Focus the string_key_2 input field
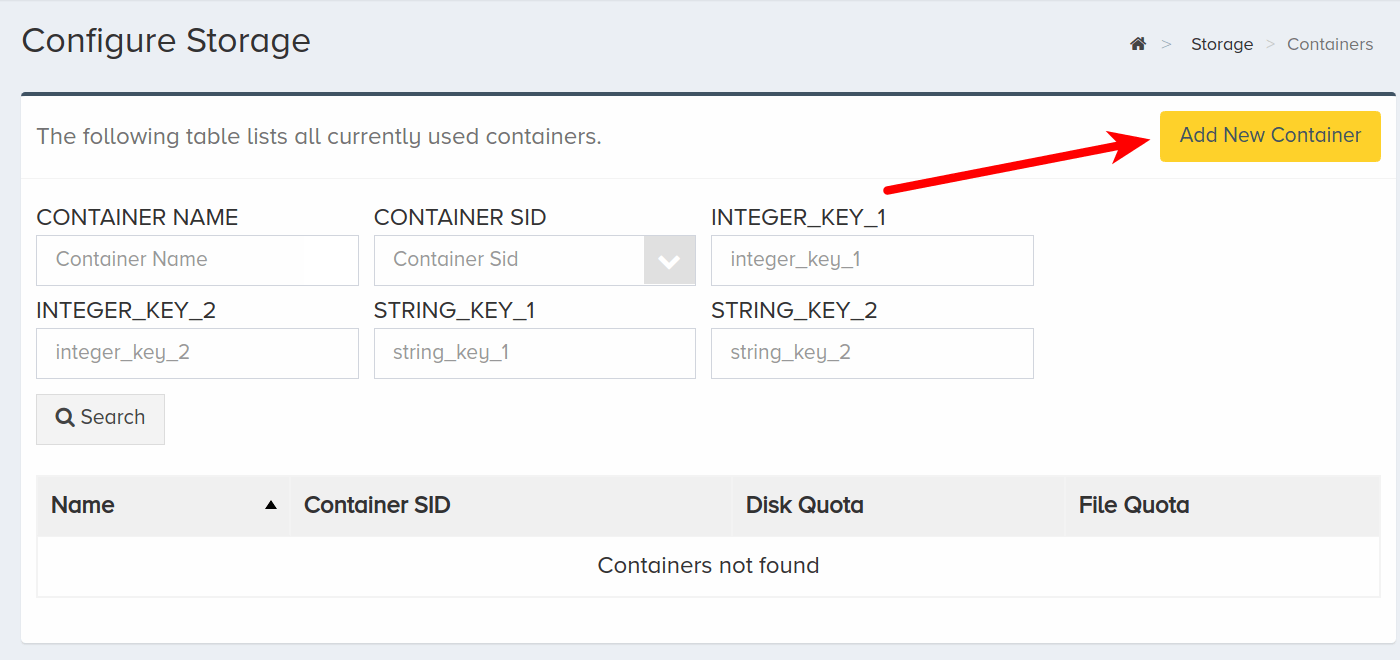 [x=872, y=354]
